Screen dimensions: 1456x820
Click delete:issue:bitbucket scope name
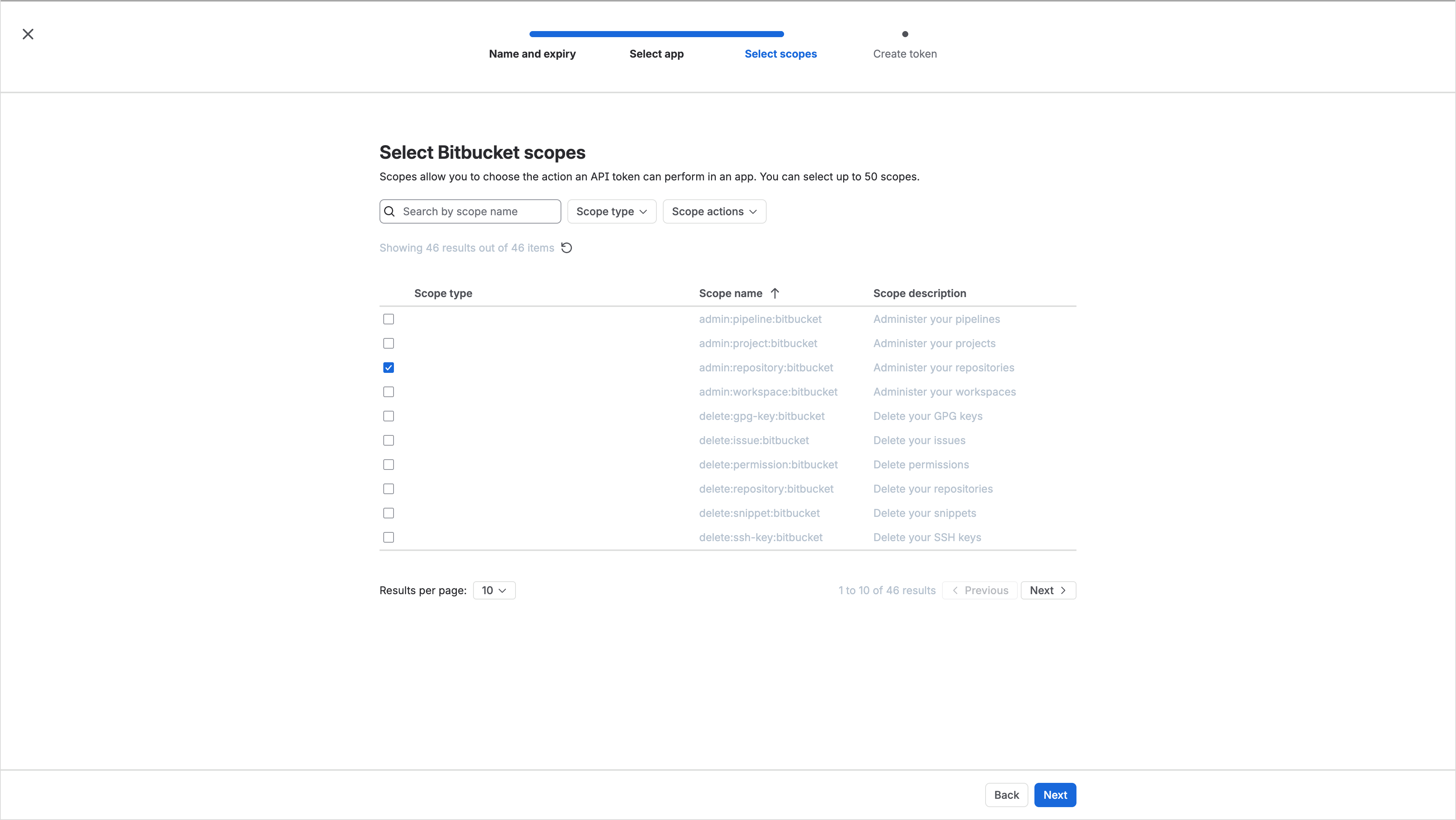pos(754,441)
